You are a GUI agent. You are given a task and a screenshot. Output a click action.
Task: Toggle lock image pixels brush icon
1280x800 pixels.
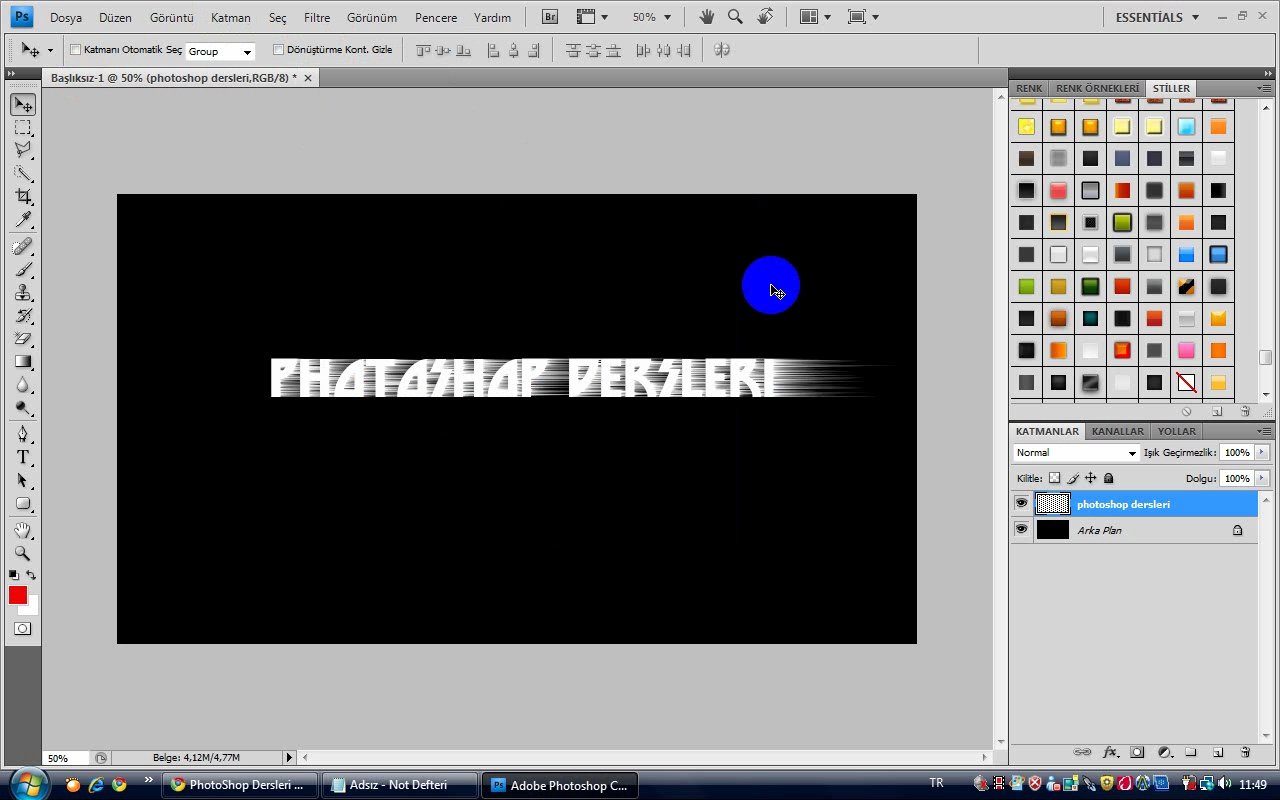point(1073,479)
